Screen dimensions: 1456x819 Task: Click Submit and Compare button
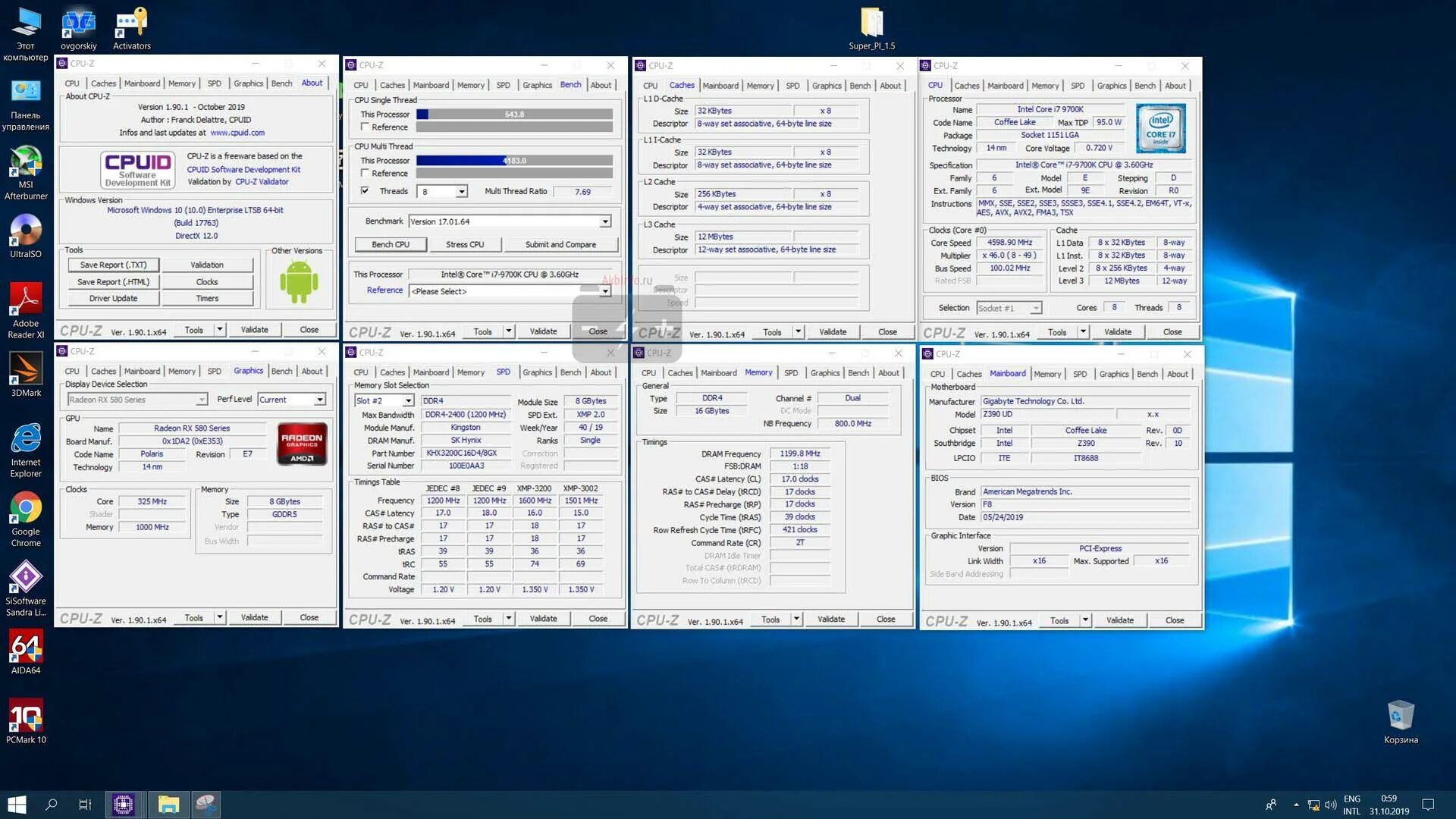click(561, 245)
